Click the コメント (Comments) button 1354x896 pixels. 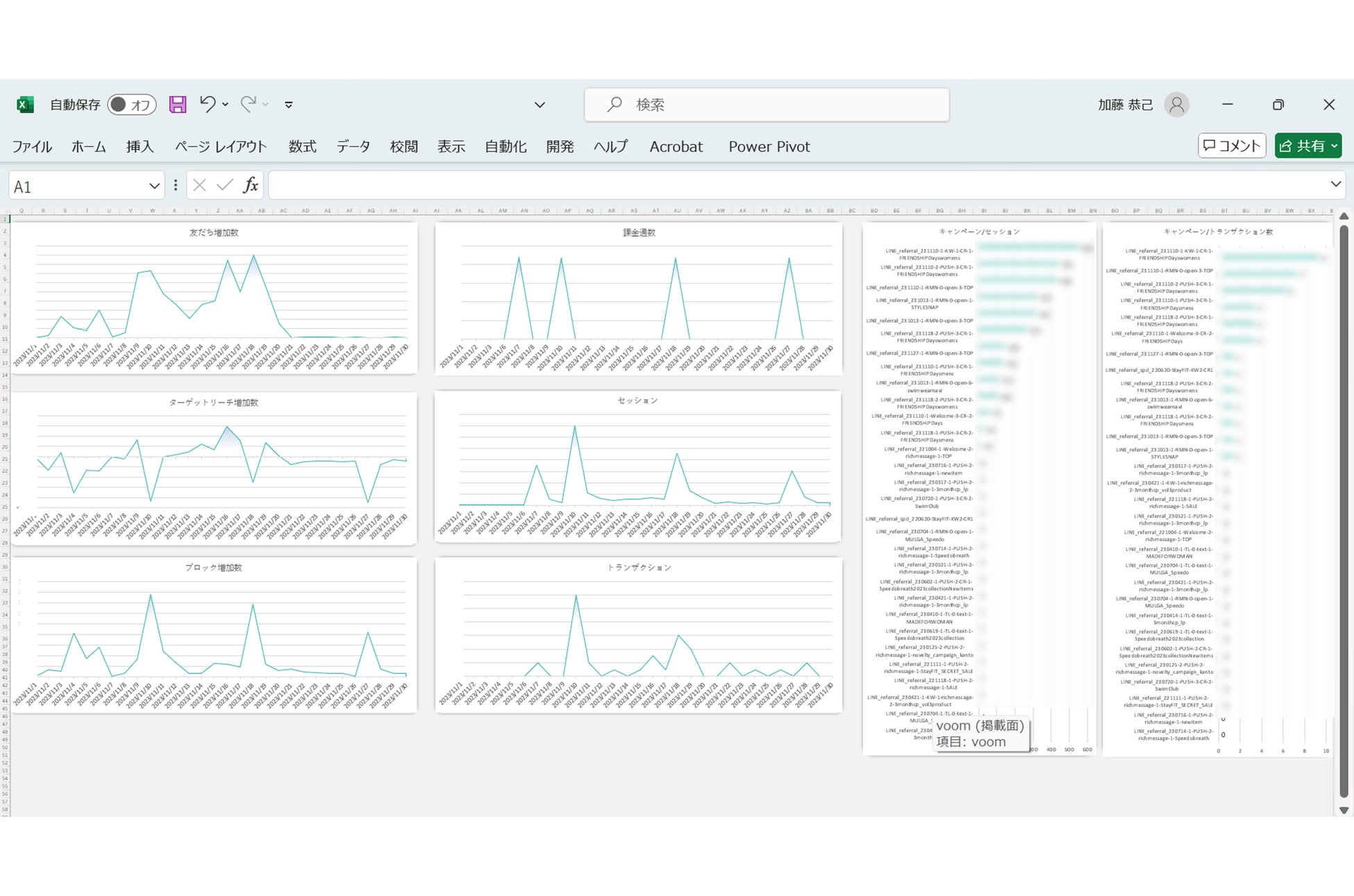(1231, 146)
